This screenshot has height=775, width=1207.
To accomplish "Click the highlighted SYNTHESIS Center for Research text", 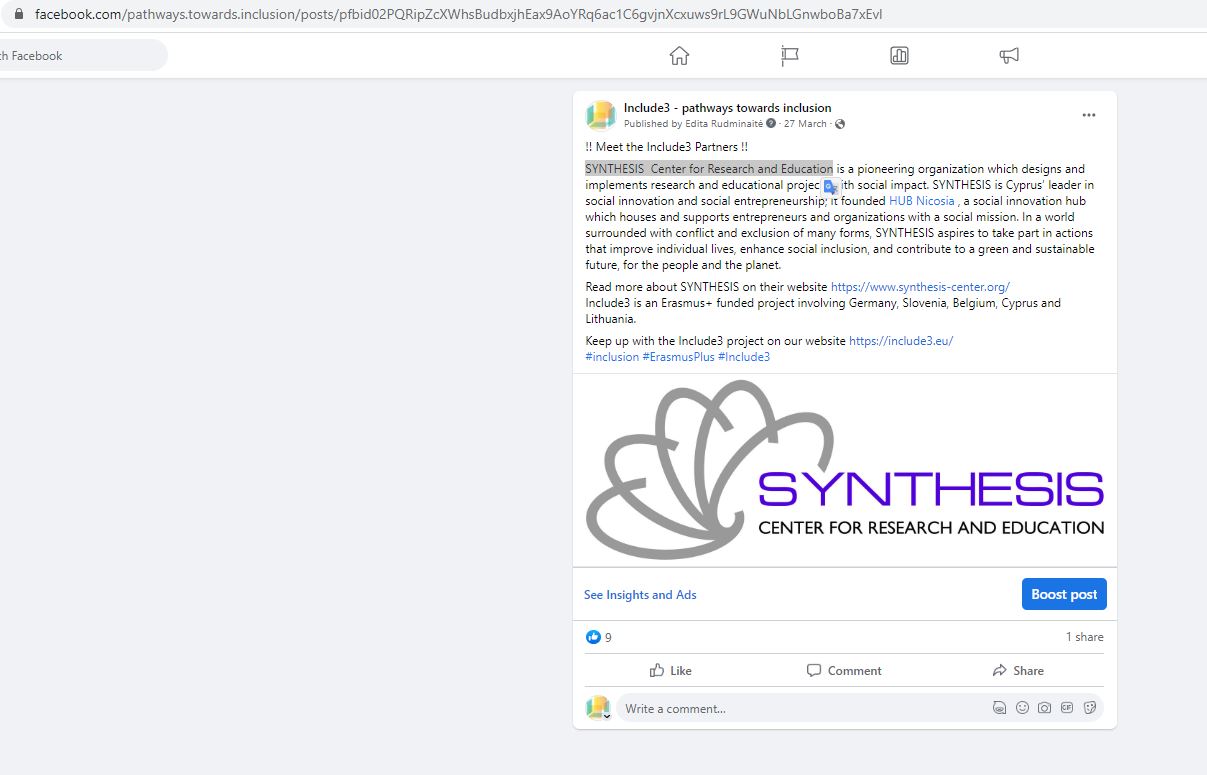I will 709,169.
